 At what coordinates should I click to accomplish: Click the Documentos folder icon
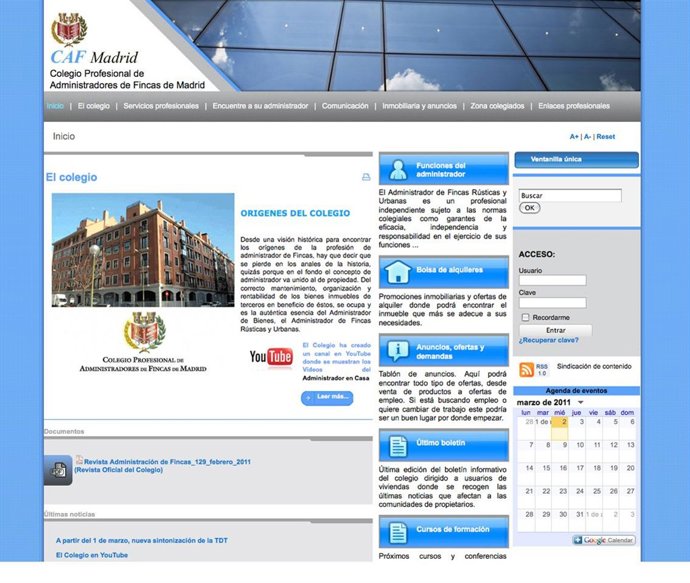click(58, 470)
